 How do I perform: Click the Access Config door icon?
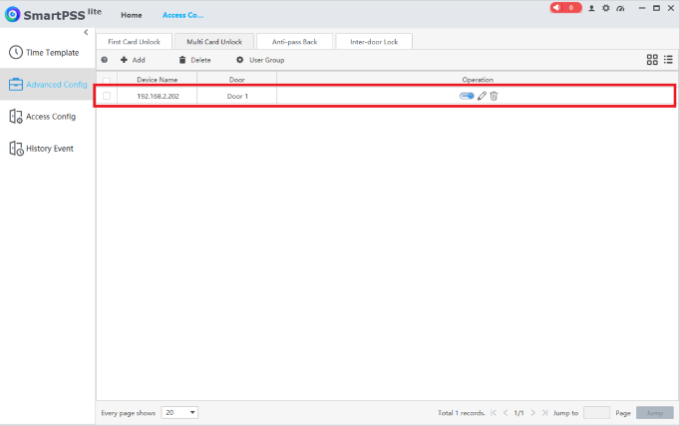tap(16, 116)
